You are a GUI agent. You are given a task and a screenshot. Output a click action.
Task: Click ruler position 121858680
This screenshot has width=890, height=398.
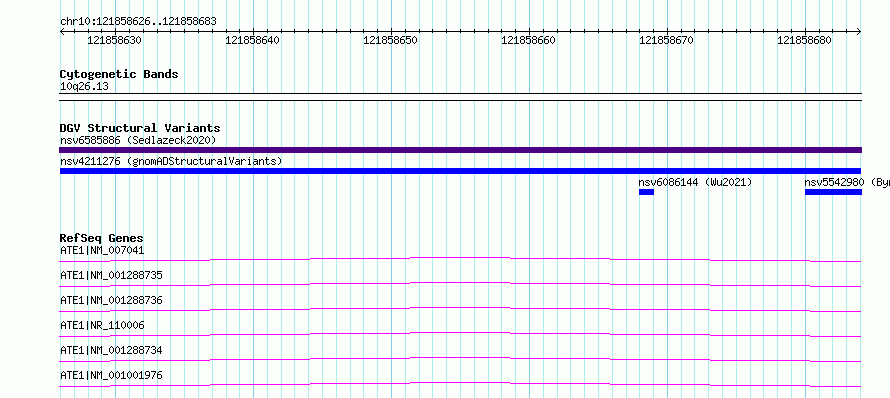click(x=805, y=40)
